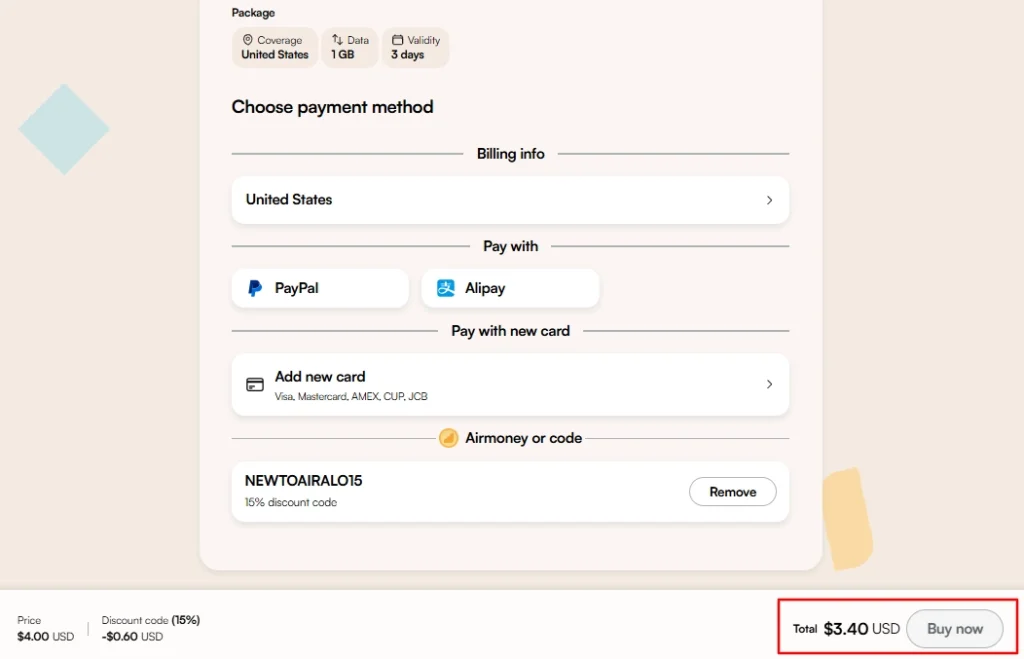Expand the United States billing chevron
The height and width of the screenshot is (659, 1024).
[x=769, y=200]
